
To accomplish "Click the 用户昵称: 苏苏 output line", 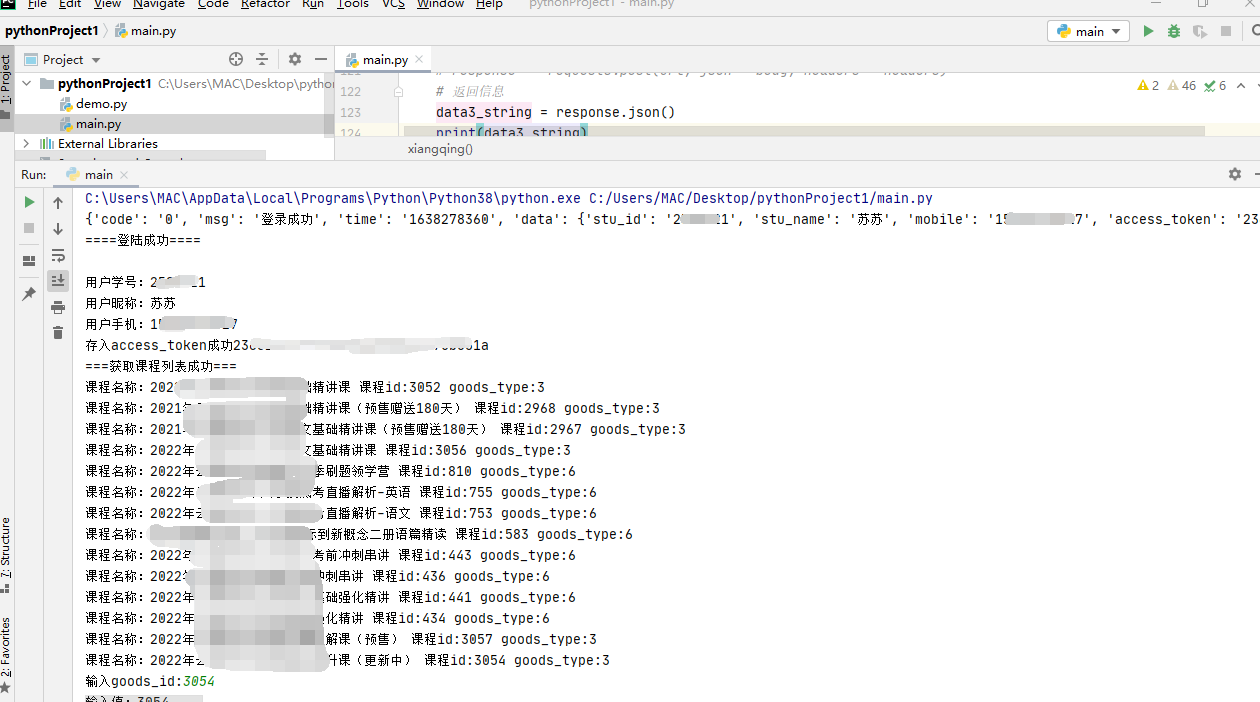I will (x=131, y=303).
